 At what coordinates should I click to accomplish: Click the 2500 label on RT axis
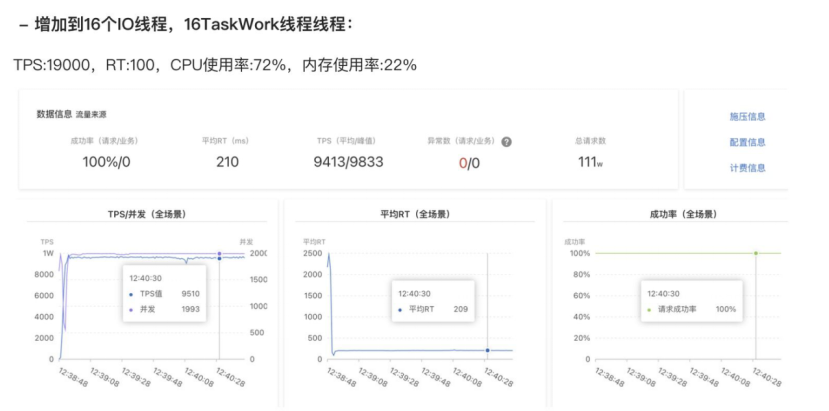coord(312,253)
